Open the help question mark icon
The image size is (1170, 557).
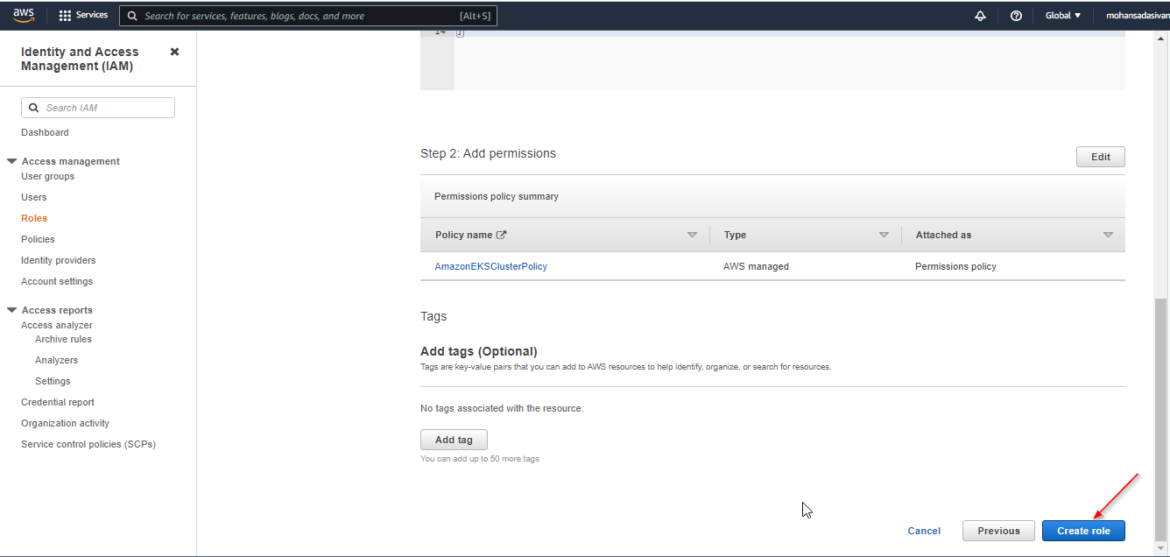[x=1016, y=16]
